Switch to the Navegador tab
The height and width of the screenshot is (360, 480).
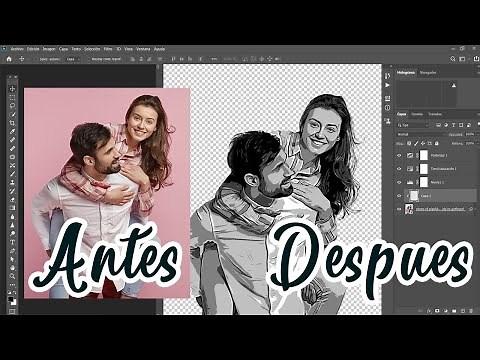click(x=428, y=72)
